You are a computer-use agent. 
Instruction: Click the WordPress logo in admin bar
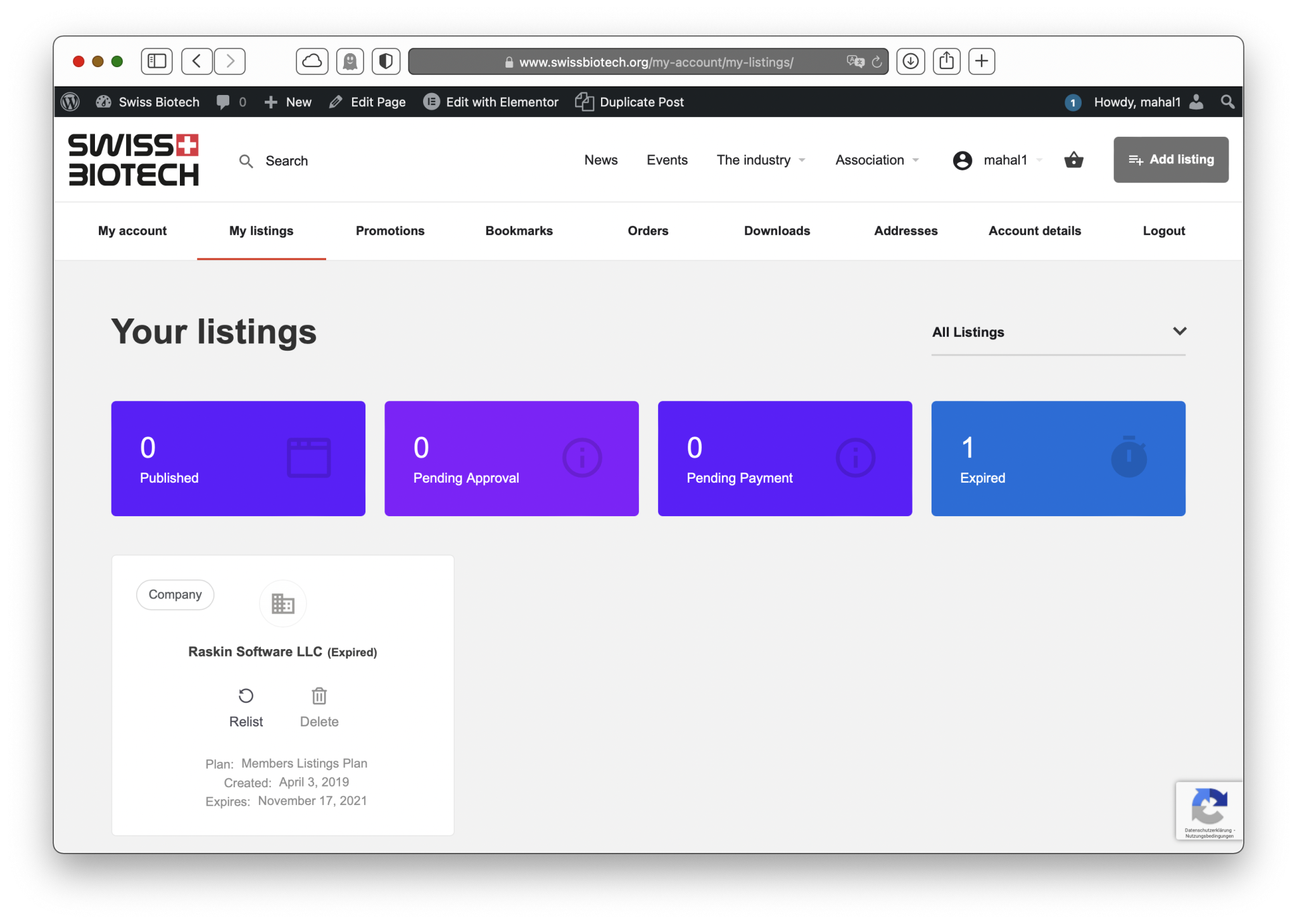click(x=70, y=102)
